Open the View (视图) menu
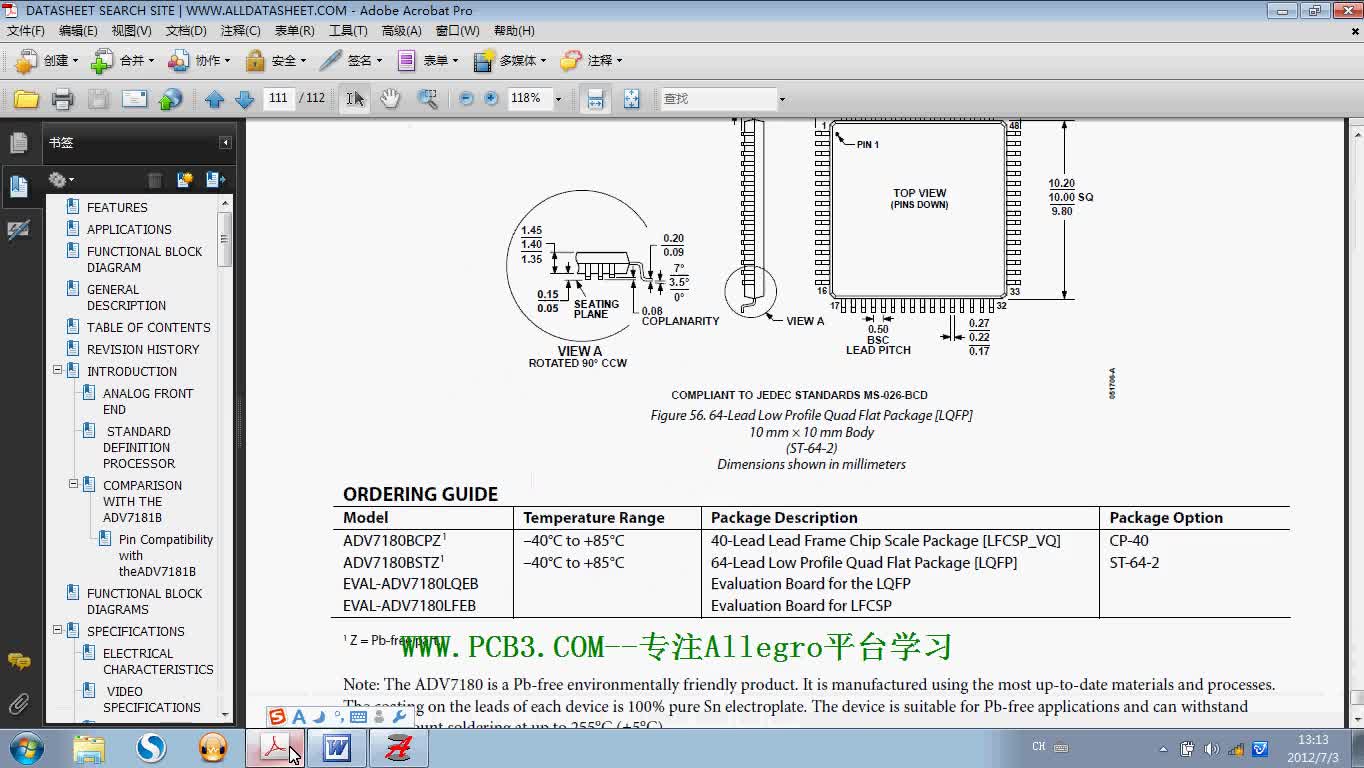This screenshot has height=768, width=1364. point(131,31)
